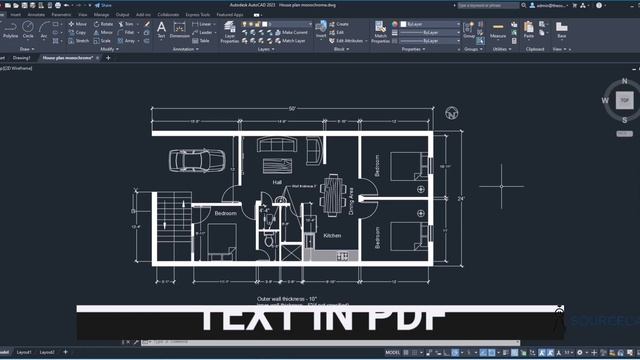Insert a Table from Annotation panel
The image size is (640, 360).
pos(201,41)
